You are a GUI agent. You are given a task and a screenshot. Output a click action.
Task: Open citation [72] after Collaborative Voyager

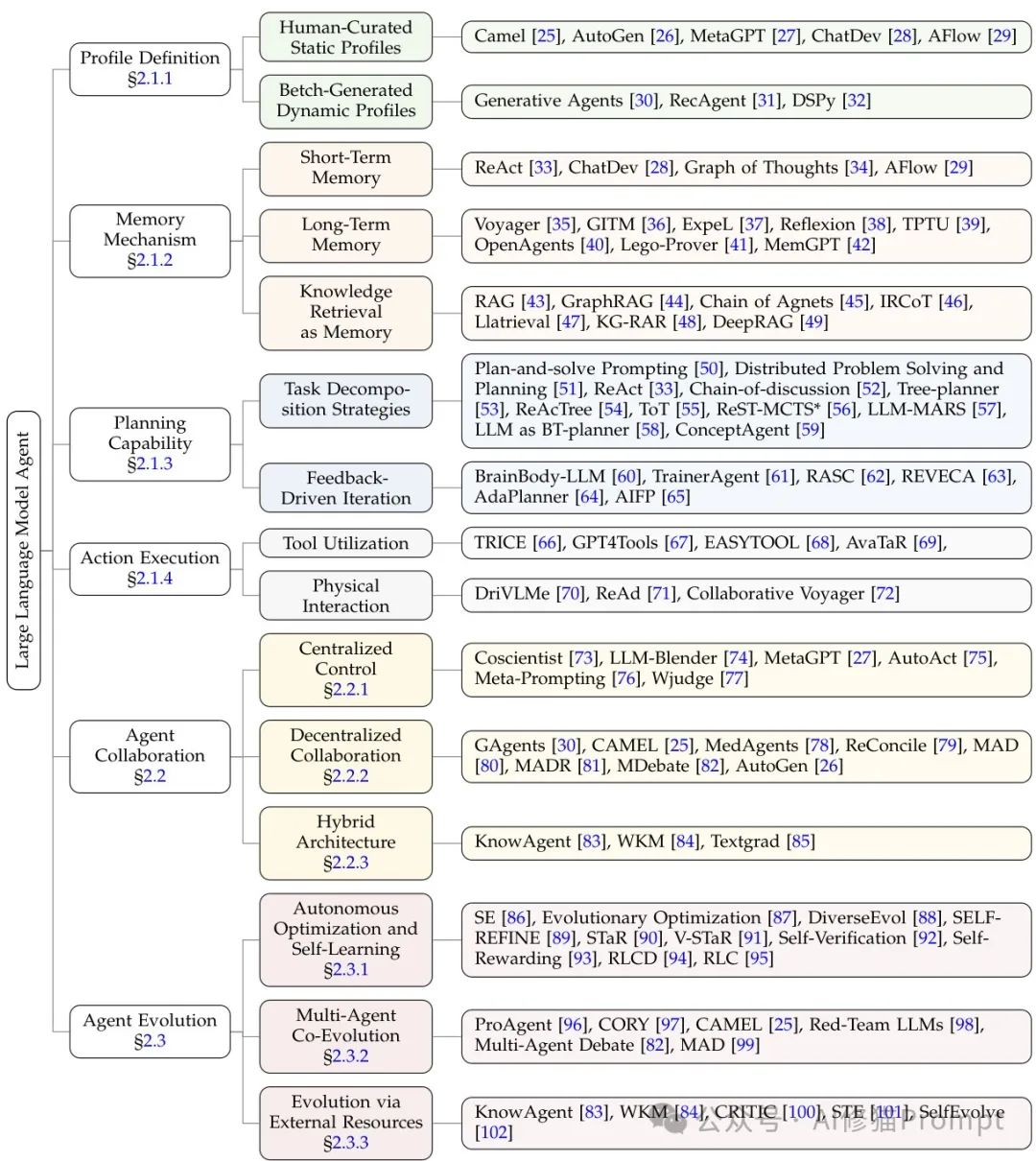coord(884,594)
